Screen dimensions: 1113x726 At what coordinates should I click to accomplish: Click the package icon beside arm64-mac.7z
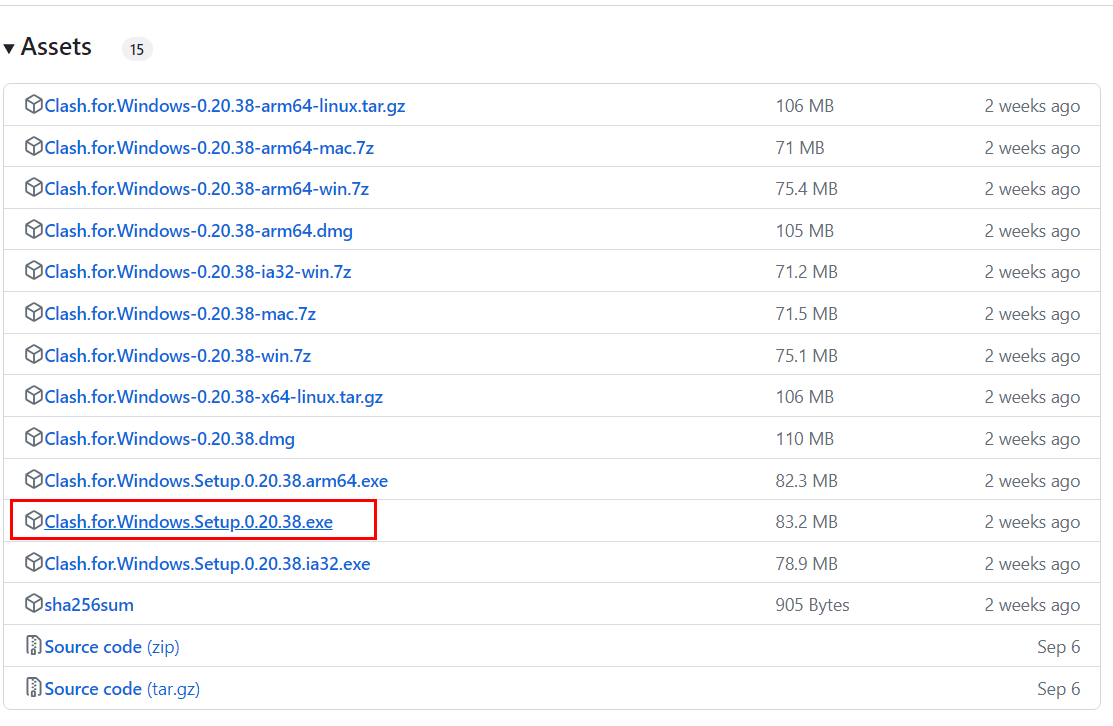point(33,146)
